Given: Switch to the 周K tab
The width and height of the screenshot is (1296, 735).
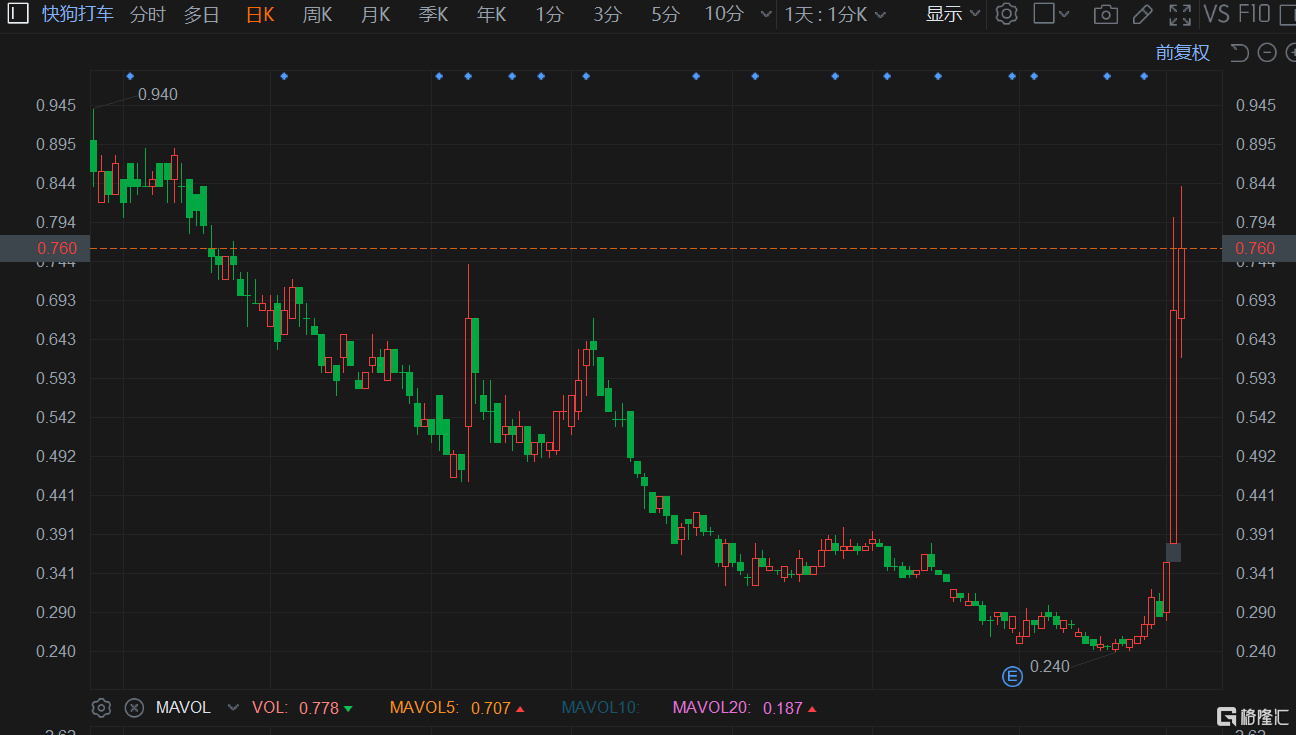Looking at the screenshot, I should (x=318, y=14).
